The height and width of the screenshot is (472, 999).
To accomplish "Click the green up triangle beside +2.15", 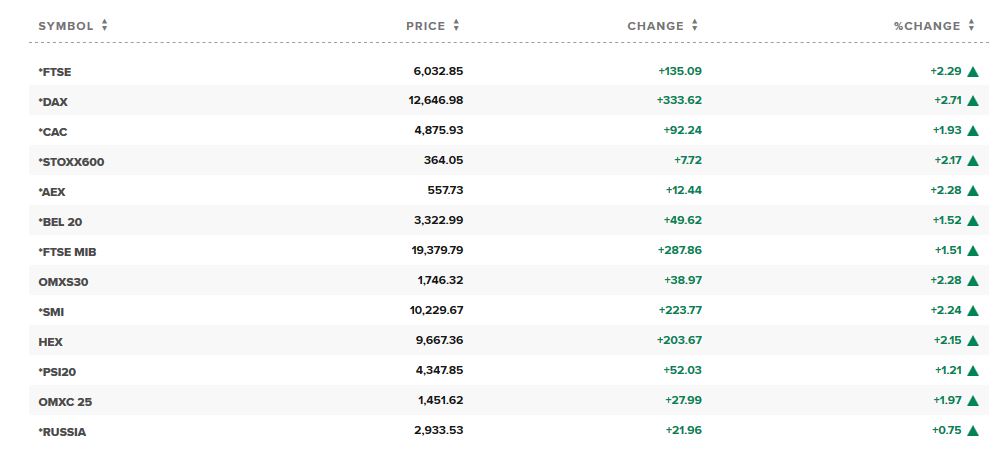I will [x=972, y=340].
